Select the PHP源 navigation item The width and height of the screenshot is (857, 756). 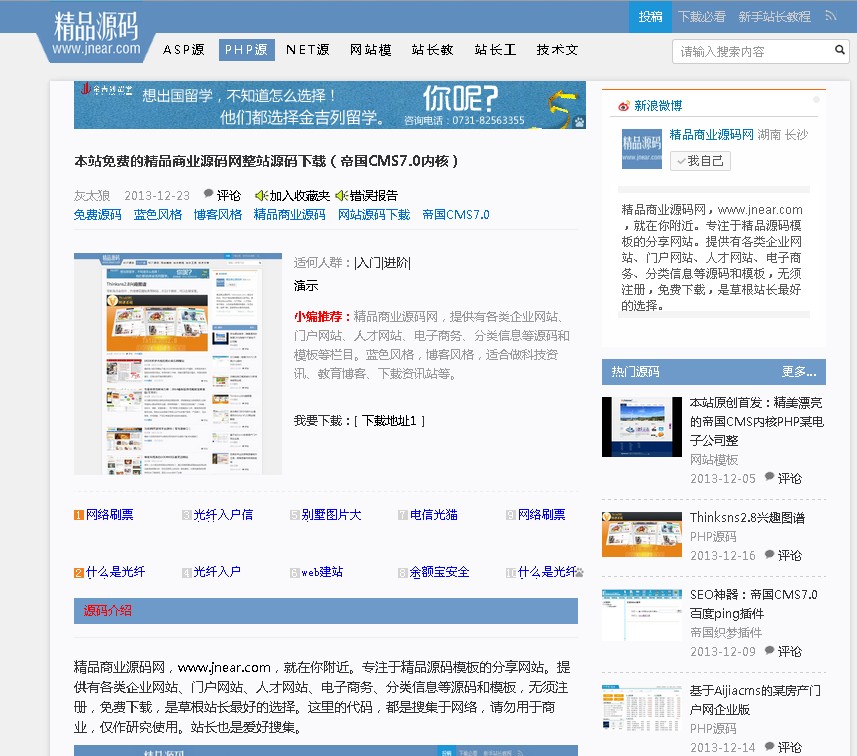coord(246,50)
